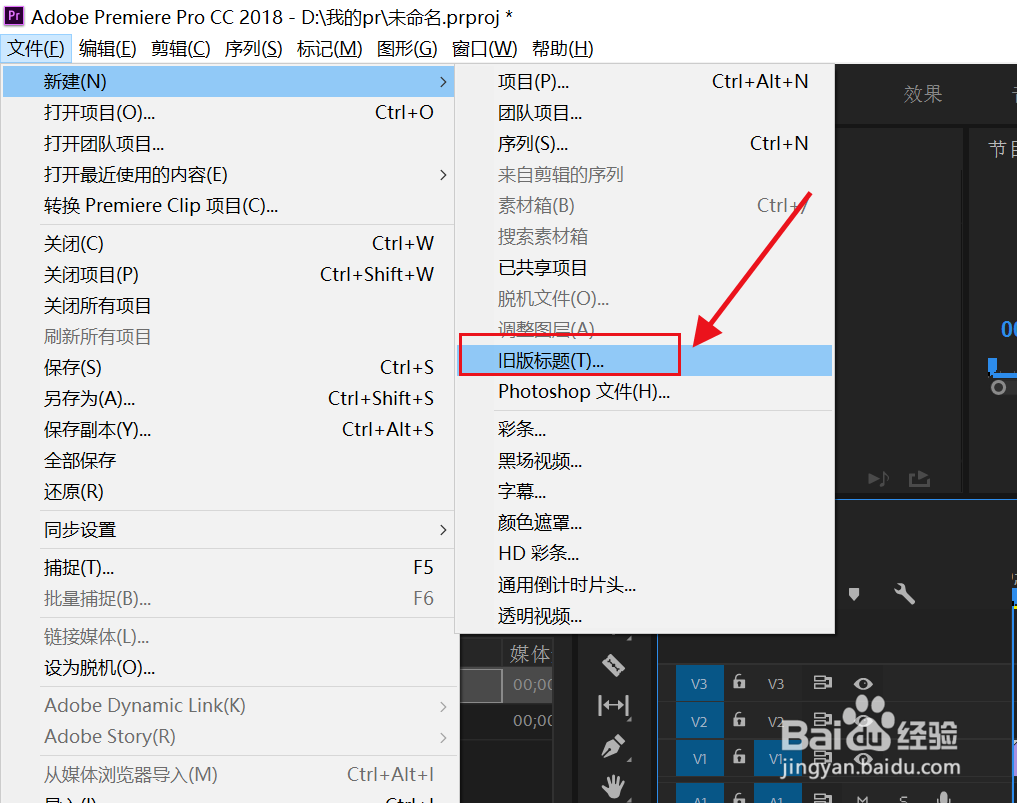Viewport: 1017px width, 803px height.
Task: Click 保存(S) Ctrl+S in the File menu
Action: (228, 368)
